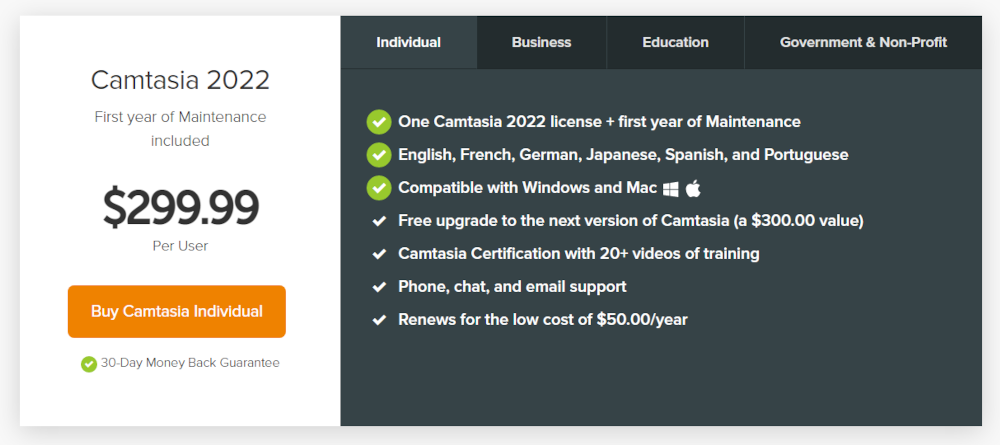1000x445 pixels.
Task: Switch to the Business tab
Action: 541,43
